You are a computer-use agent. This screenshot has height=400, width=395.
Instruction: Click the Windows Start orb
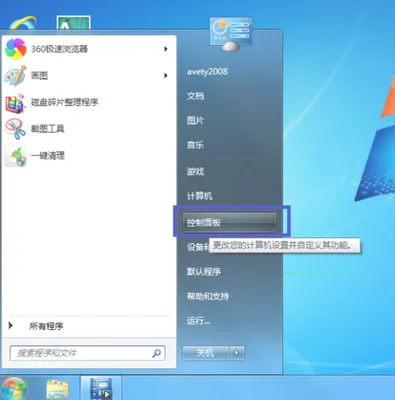tap(14, 389)
